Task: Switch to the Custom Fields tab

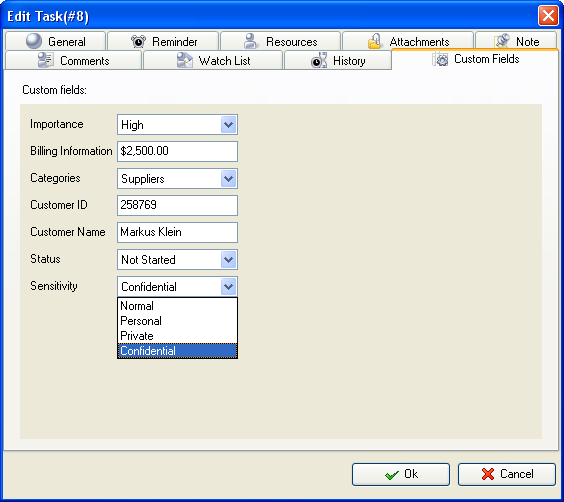Action: tap(475, 59)
